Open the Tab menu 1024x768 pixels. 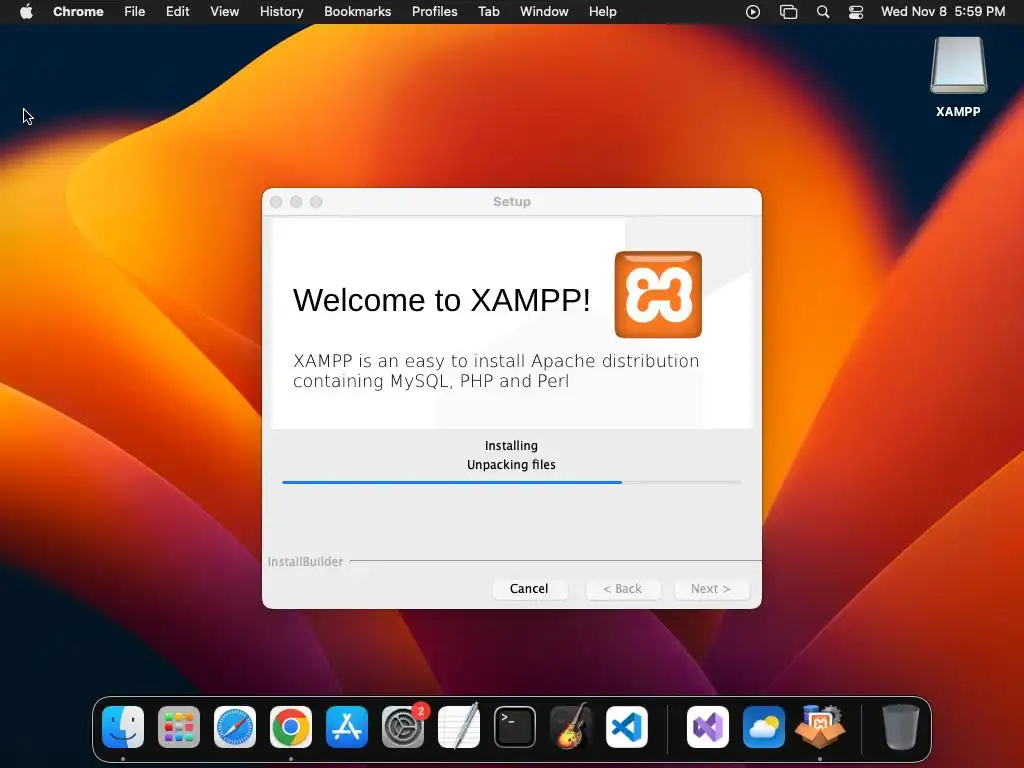[x=488, y=12]
